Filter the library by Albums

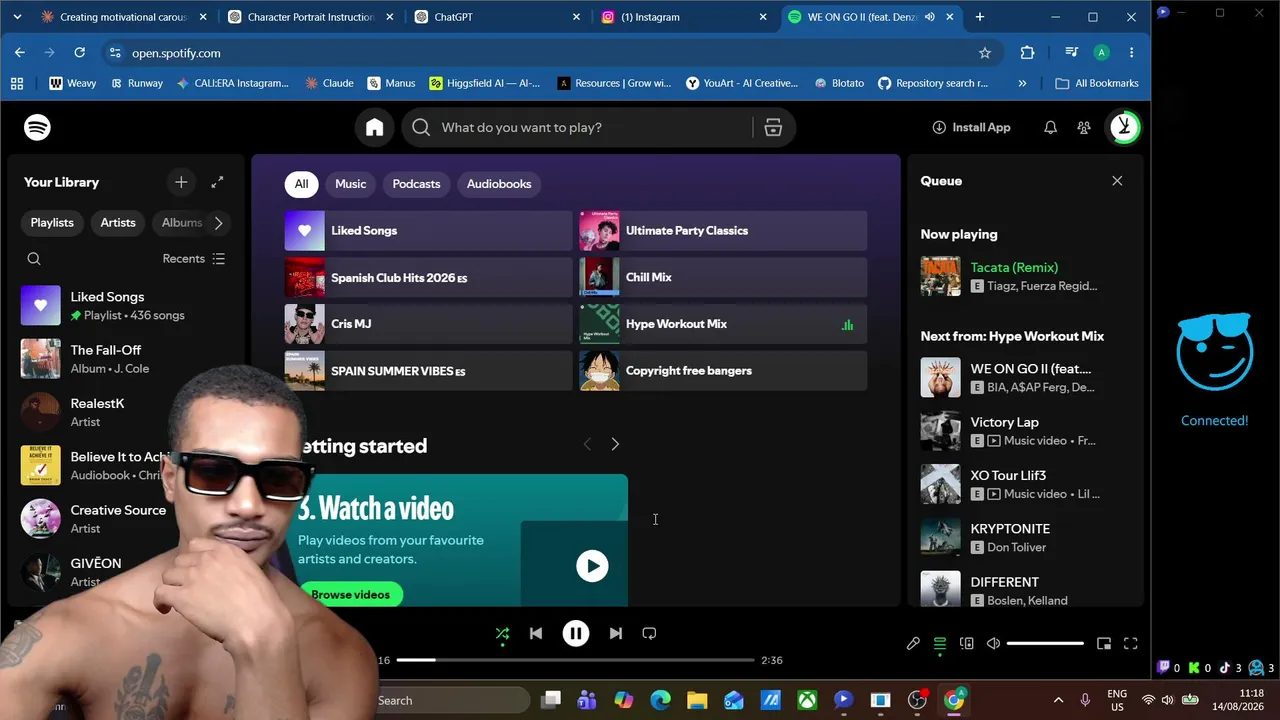pos(182,223)
